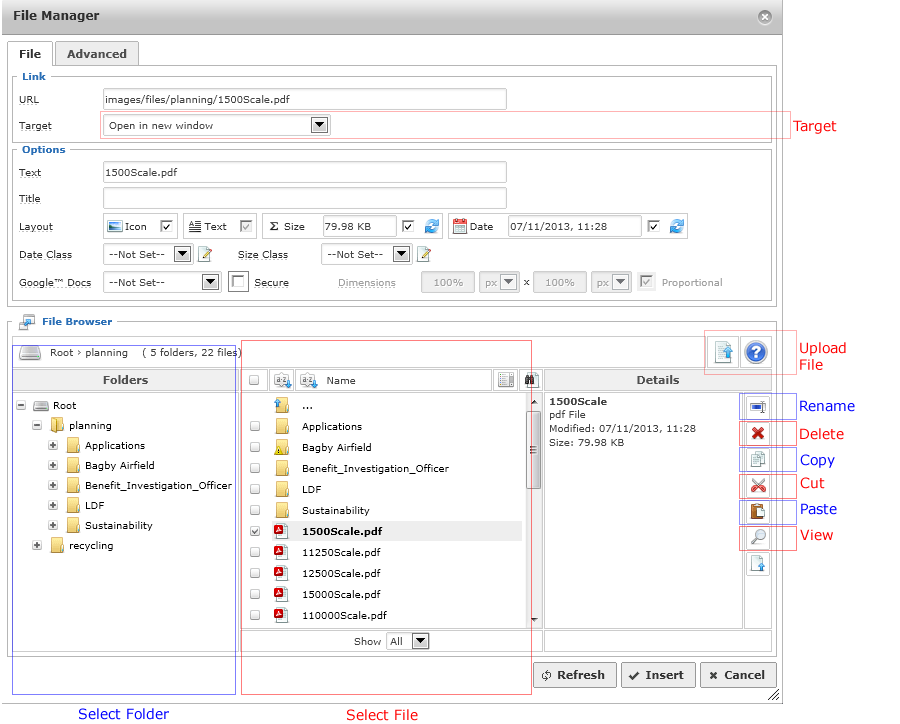
Task: Click into the link Text input field
Action: [305, 172]
